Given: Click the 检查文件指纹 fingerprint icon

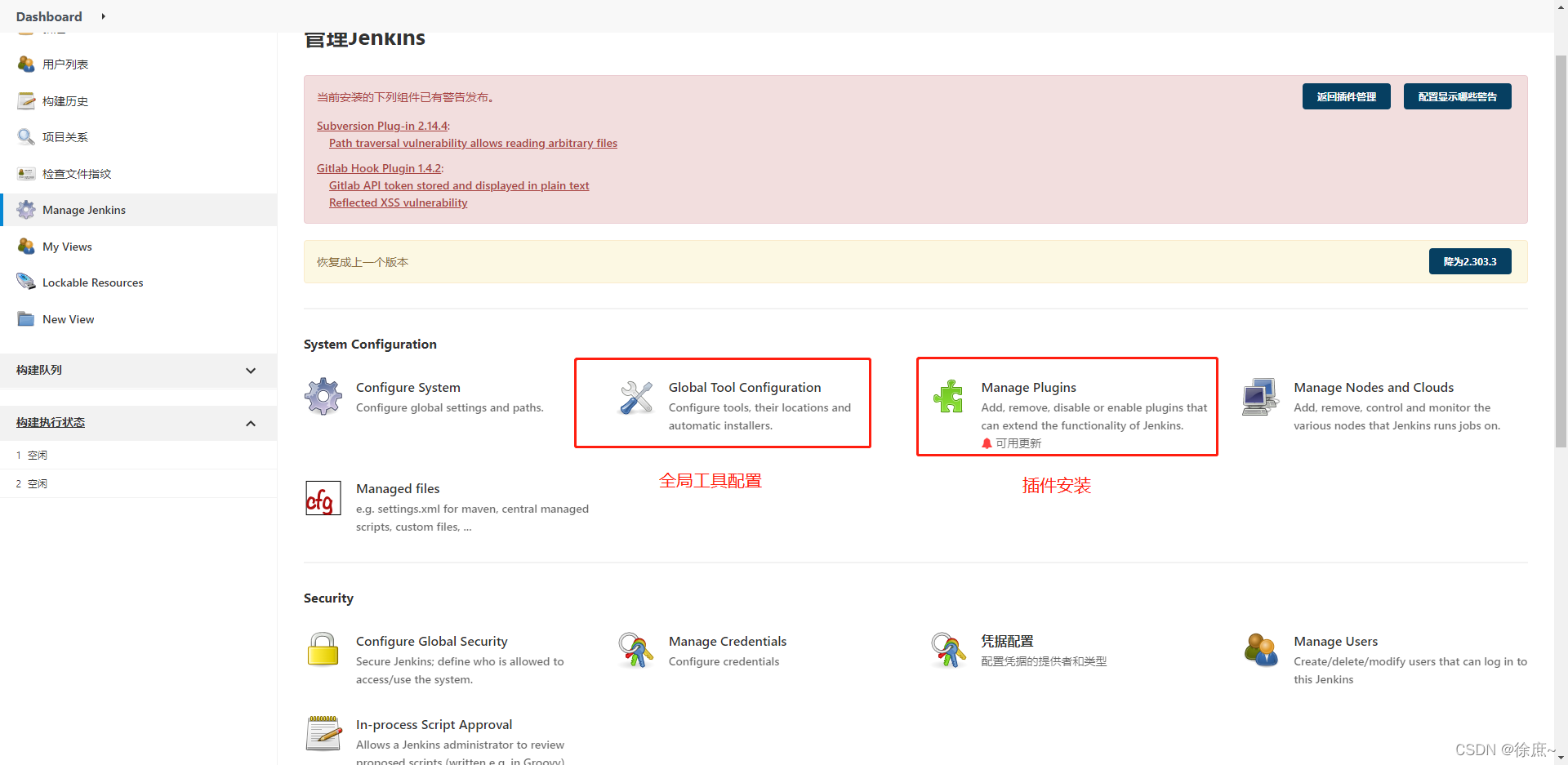Looking at the screenshot, I should pyautogui.click(x=26, y=173).
